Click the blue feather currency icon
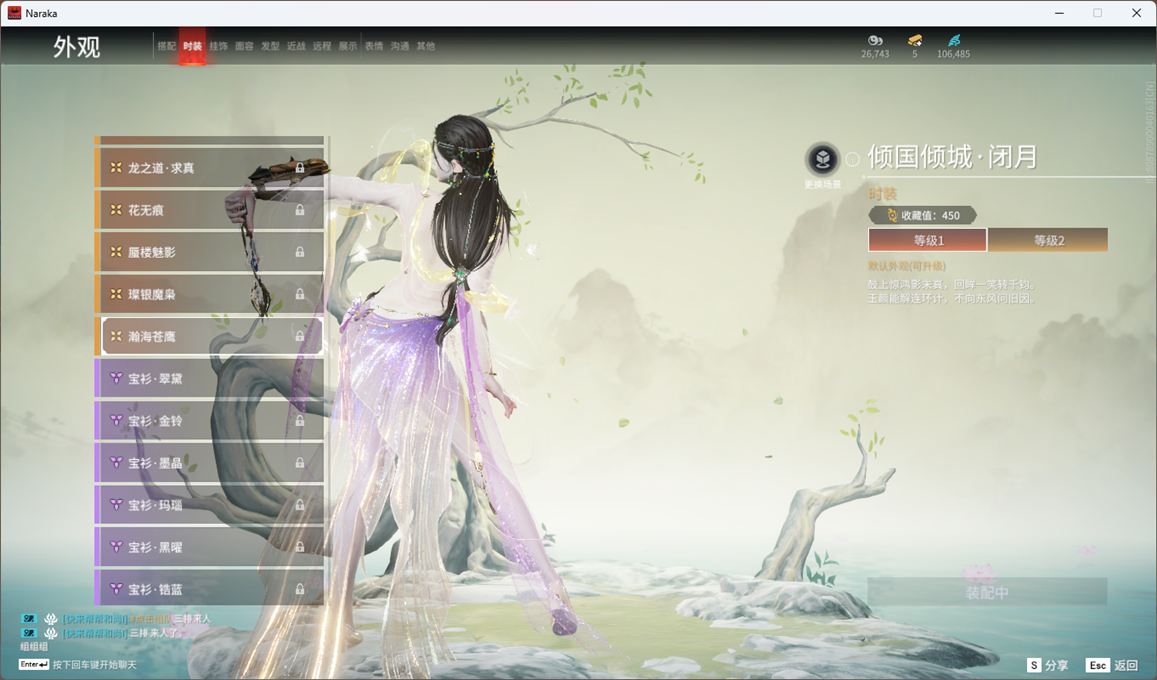 [x=954, y=41]
